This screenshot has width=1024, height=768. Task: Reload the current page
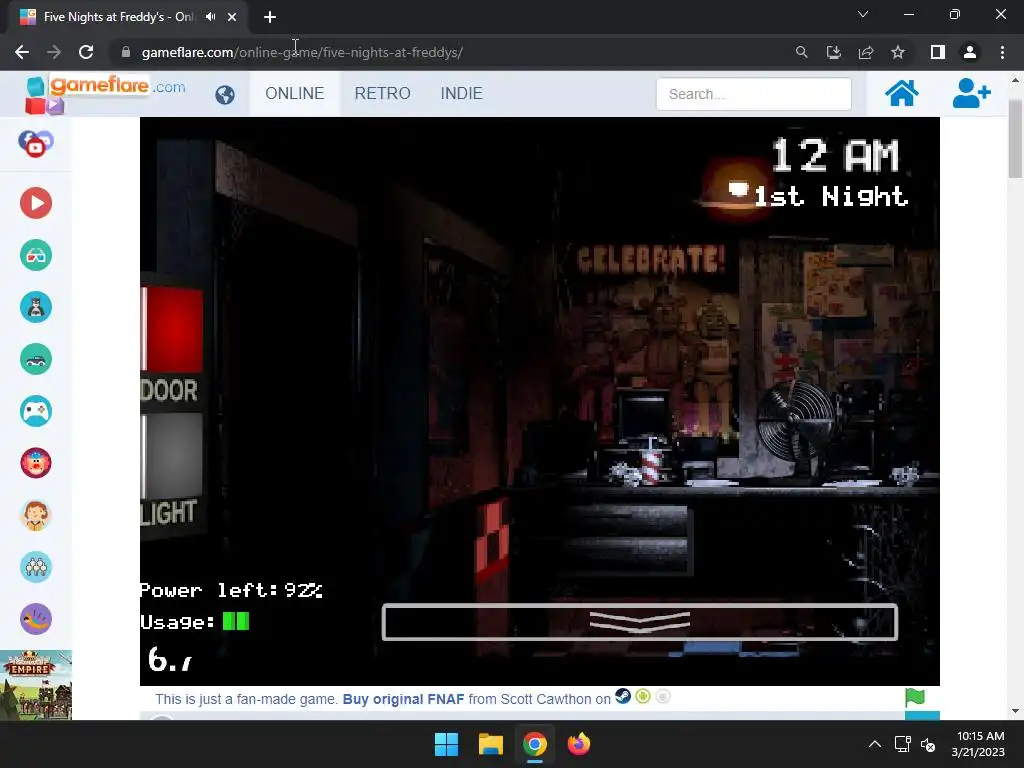tap(86, 52)
